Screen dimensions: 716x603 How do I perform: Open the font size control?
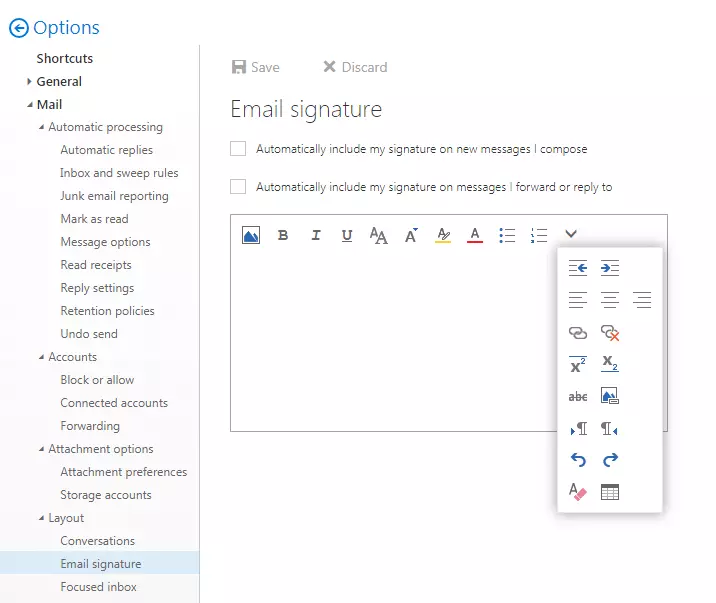coord(411,235)
